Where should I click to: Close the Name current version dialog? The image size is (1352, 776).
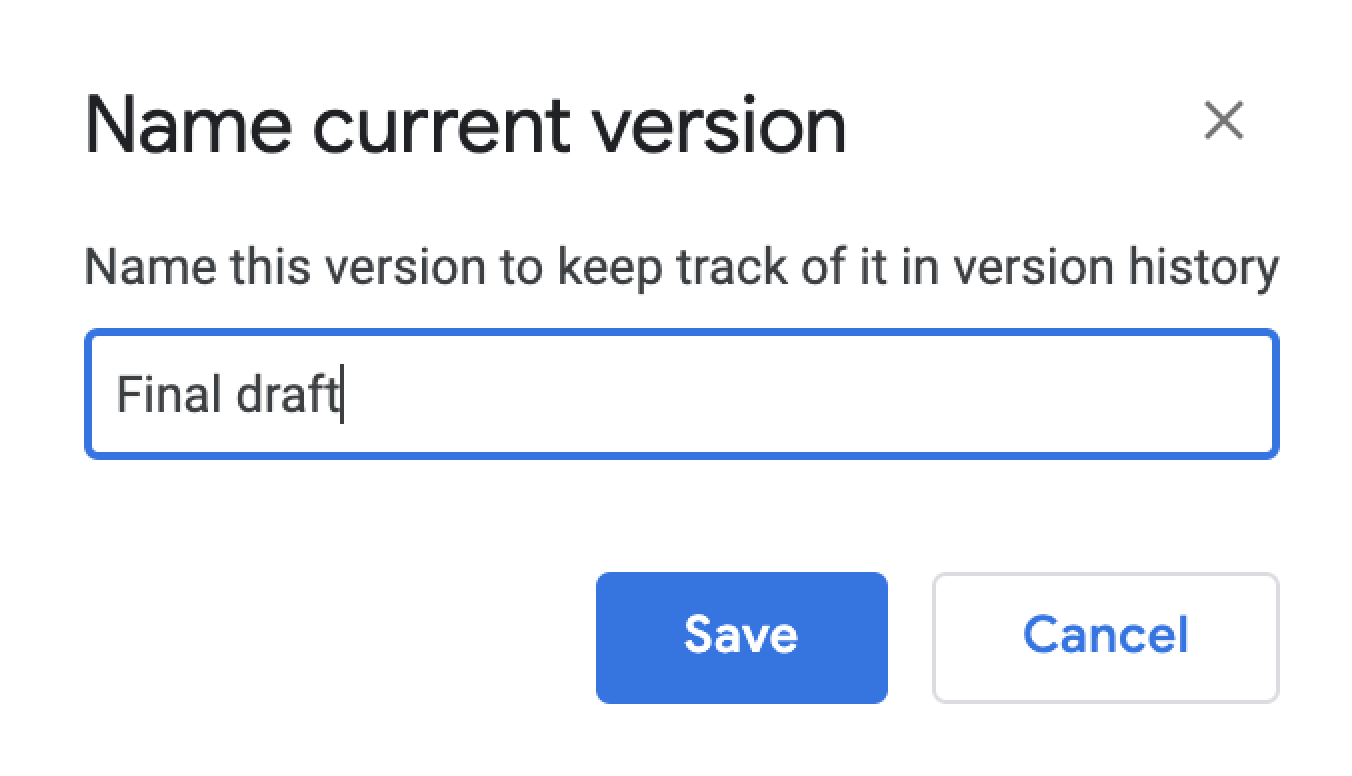coord(1226,122)
